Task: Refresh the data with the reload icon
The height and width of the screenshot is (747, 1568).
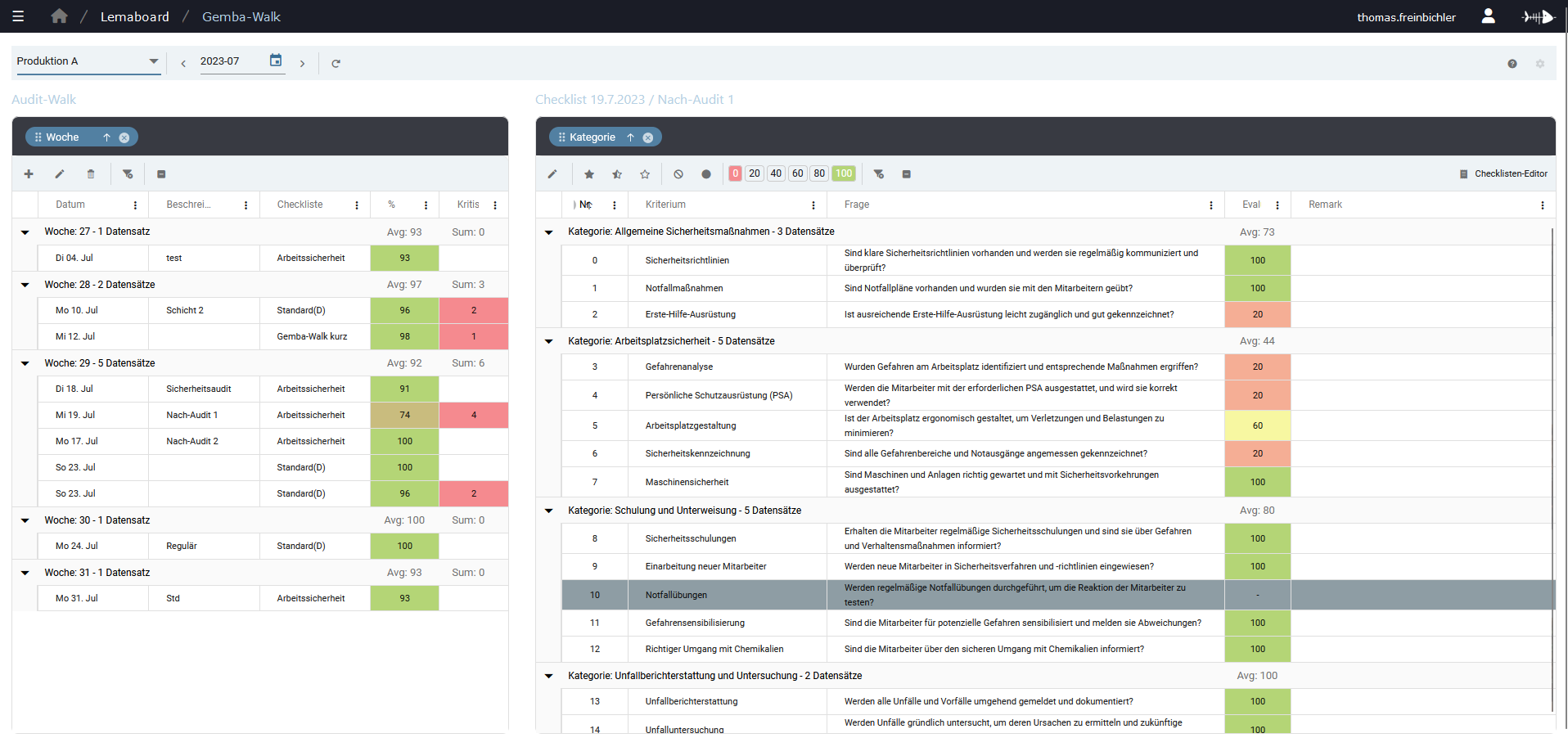Action: click(336, 63)
